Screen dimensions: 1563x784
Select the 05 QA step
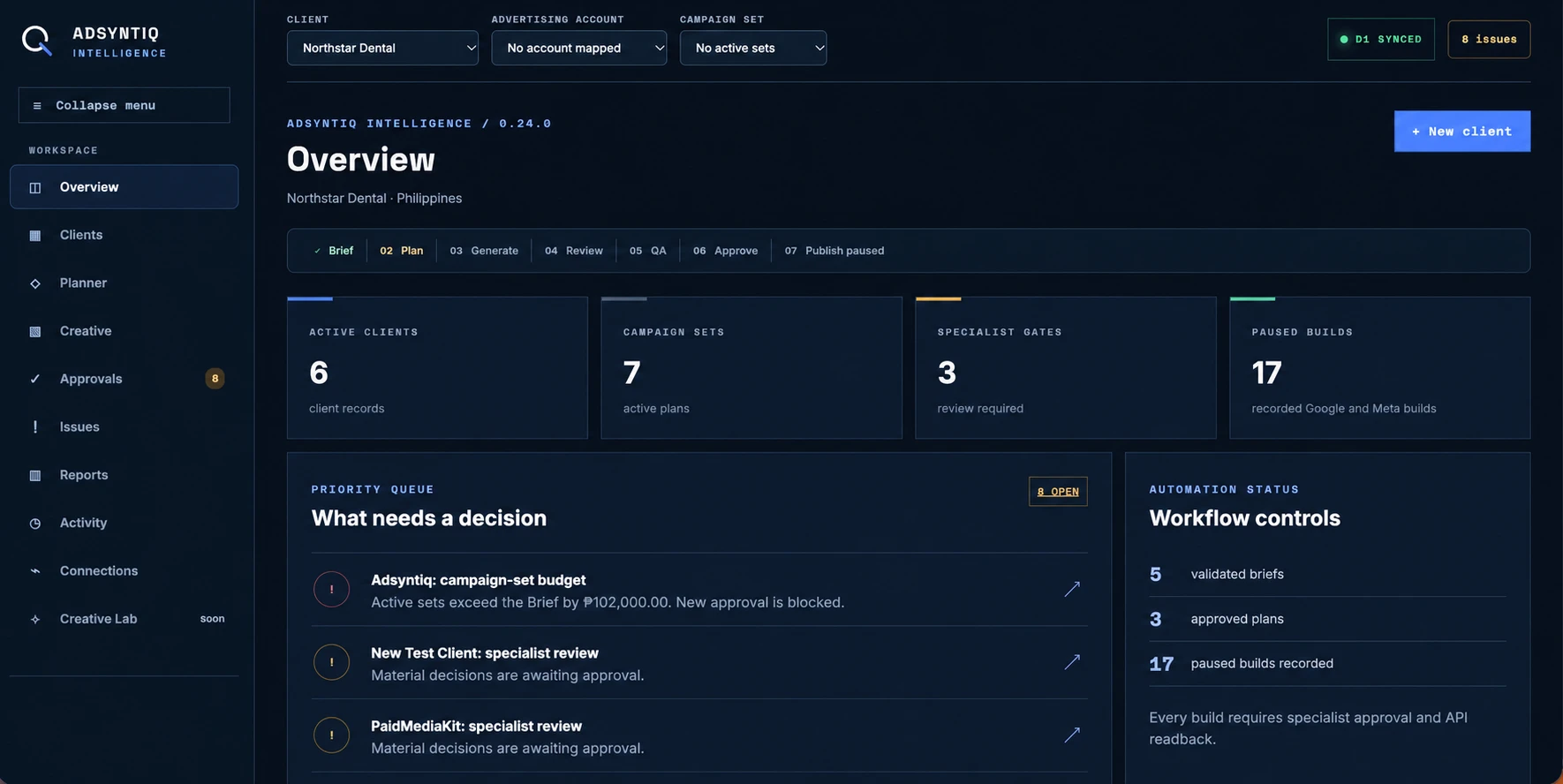click(x=648, y=251)
